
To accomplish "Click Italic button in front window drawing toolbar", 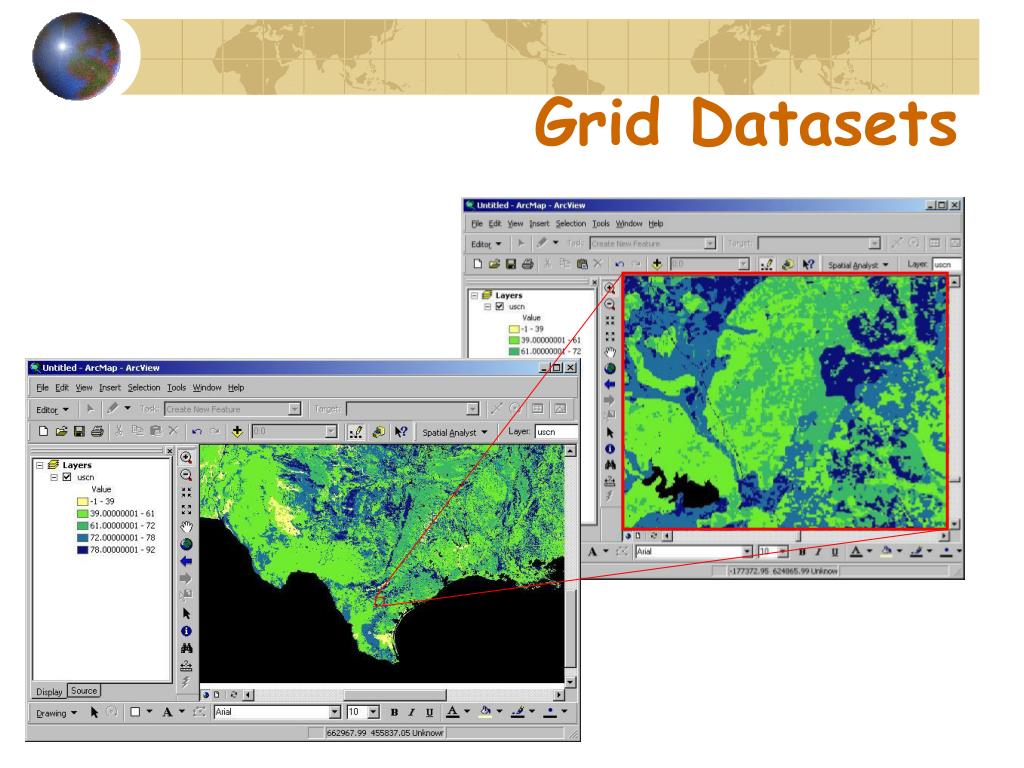I will pyautogui.click(x=411, y=712).
